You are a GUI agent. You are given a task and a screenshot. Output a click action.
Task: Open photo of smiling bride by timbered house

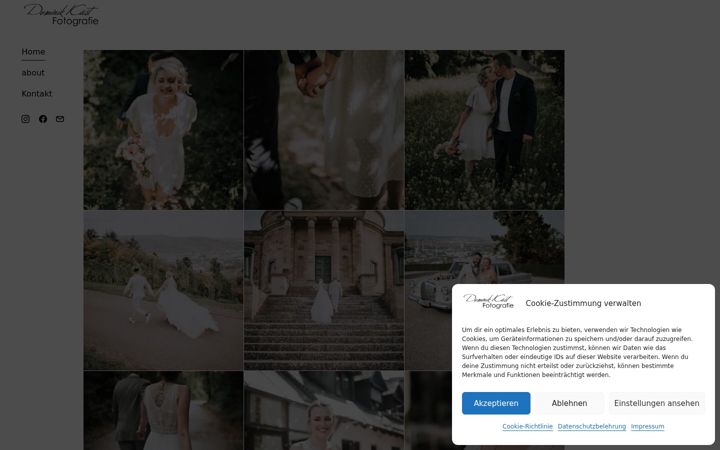point(324,411)
